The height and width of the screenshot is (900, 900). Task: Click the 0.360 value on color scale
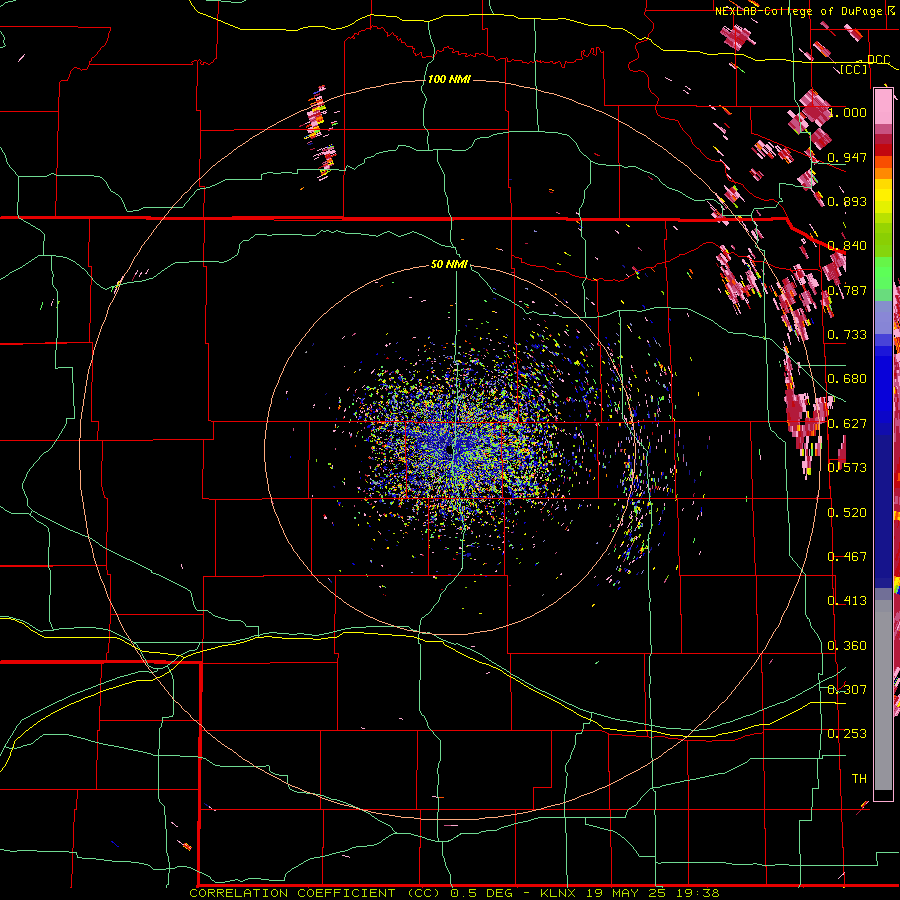[x=847, y=646]
